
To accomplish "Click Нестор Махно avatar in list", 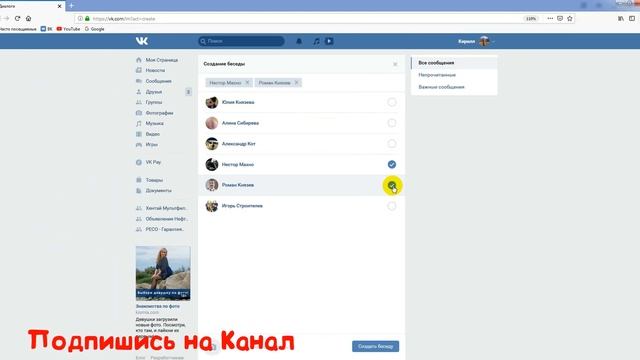I will pos(212,164).
